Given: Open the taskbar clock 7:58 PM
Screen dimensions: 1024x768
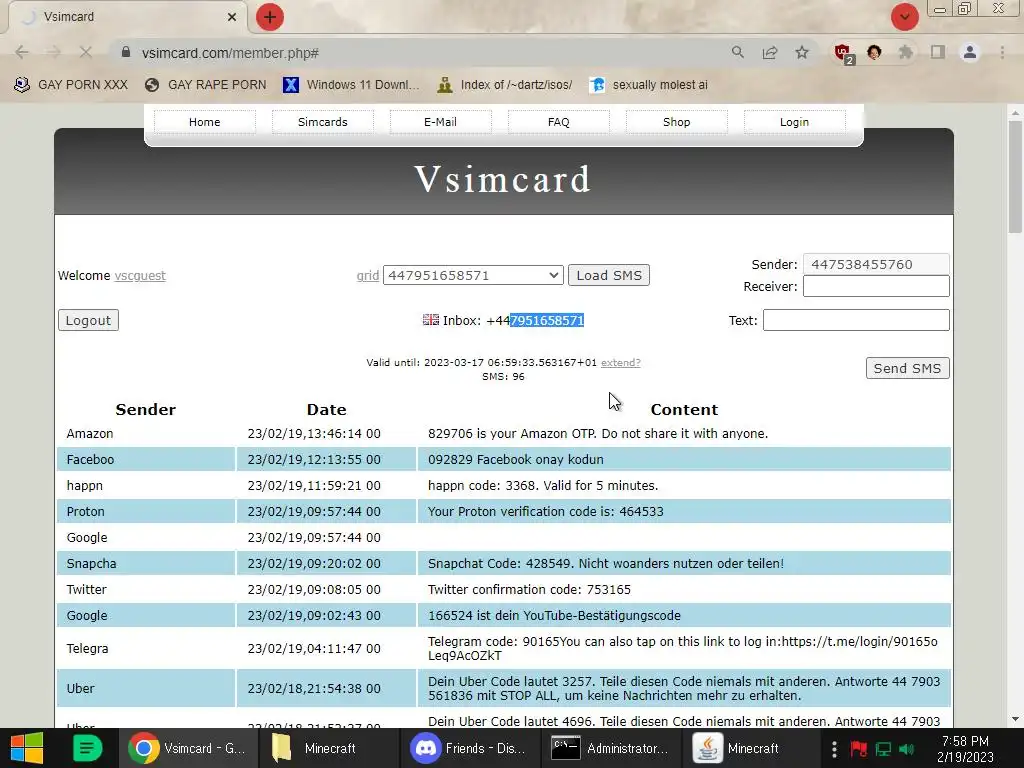Looking at the screenshot, I should tap(965, 748).
